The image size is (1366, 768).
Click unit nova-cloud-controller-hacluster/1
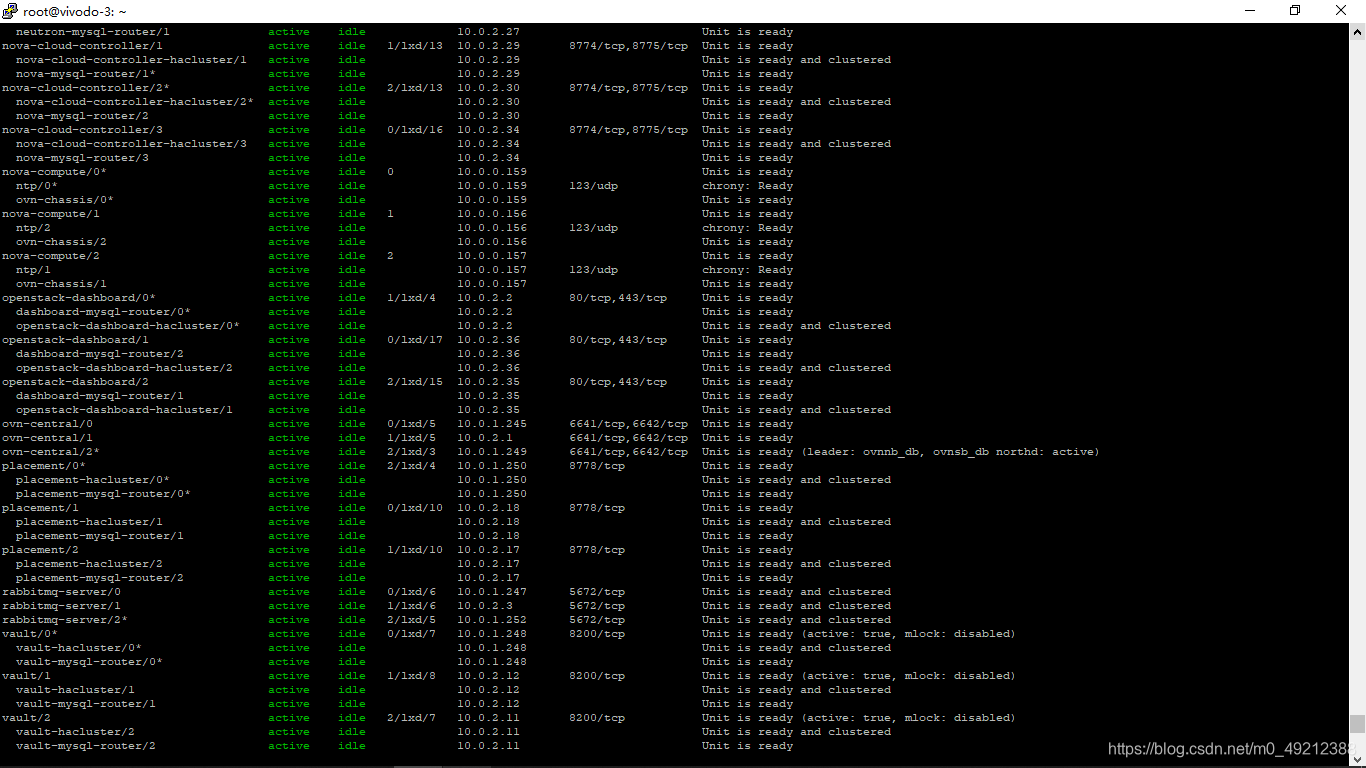pyautogui.click(x=132, y=60)
